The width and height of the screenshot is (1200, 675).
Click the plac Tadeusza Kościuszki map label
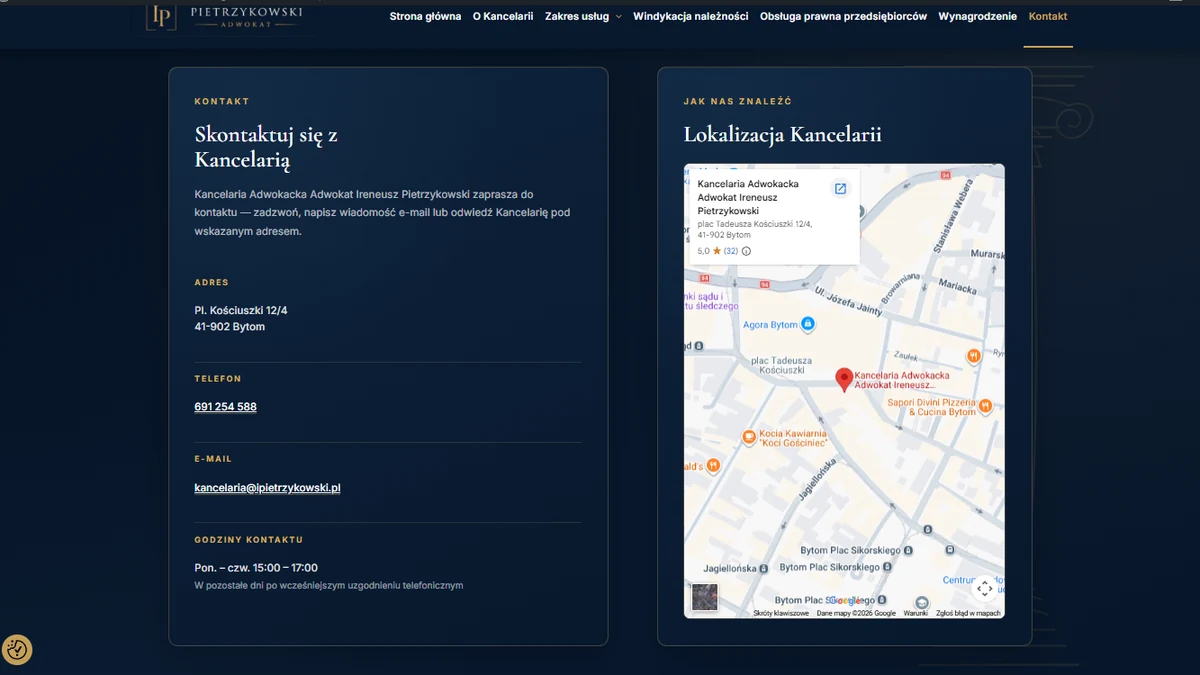(781, 365)
